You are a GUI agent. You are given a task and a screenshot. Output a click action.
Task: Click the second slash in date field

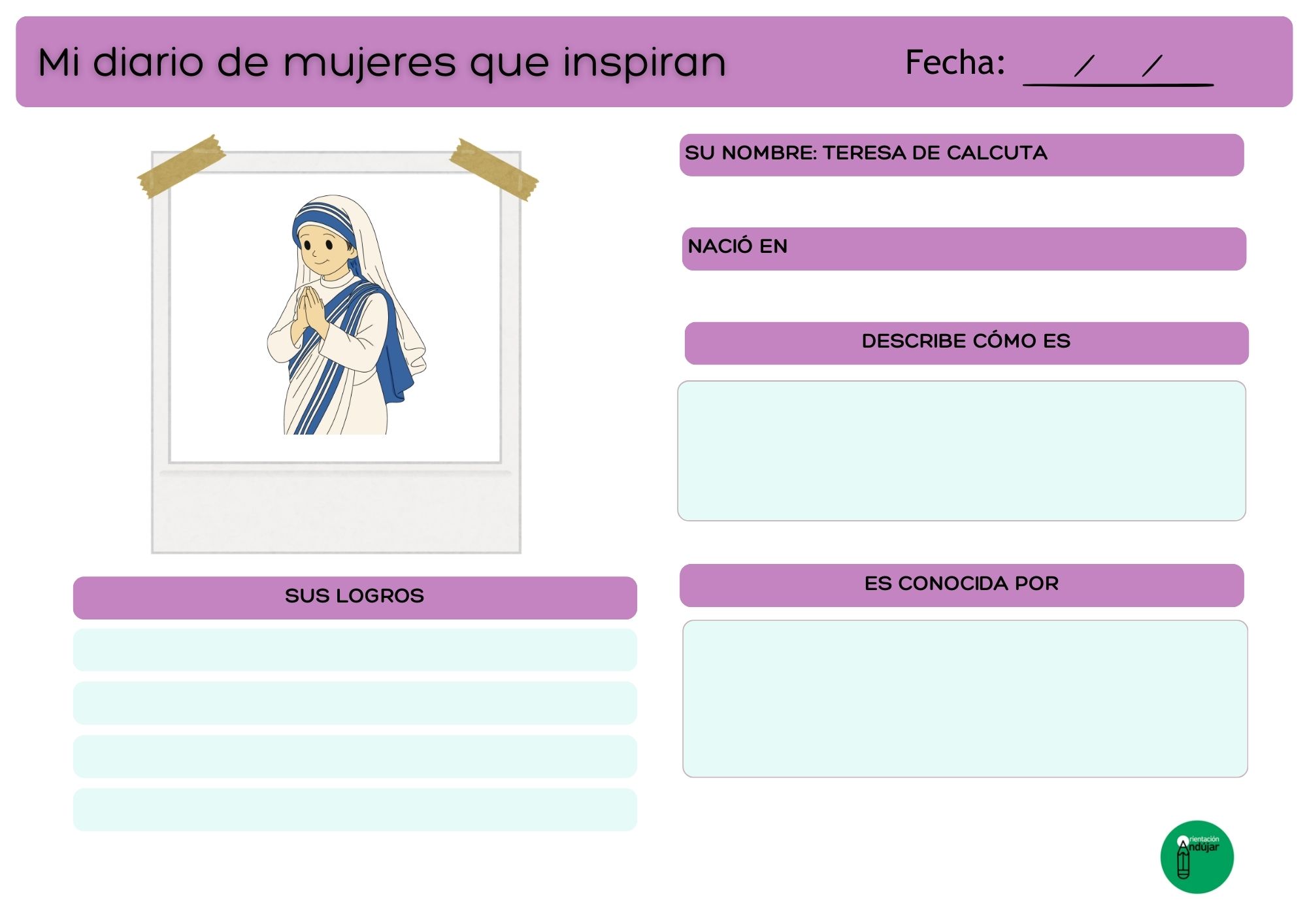click(1152, 65)
